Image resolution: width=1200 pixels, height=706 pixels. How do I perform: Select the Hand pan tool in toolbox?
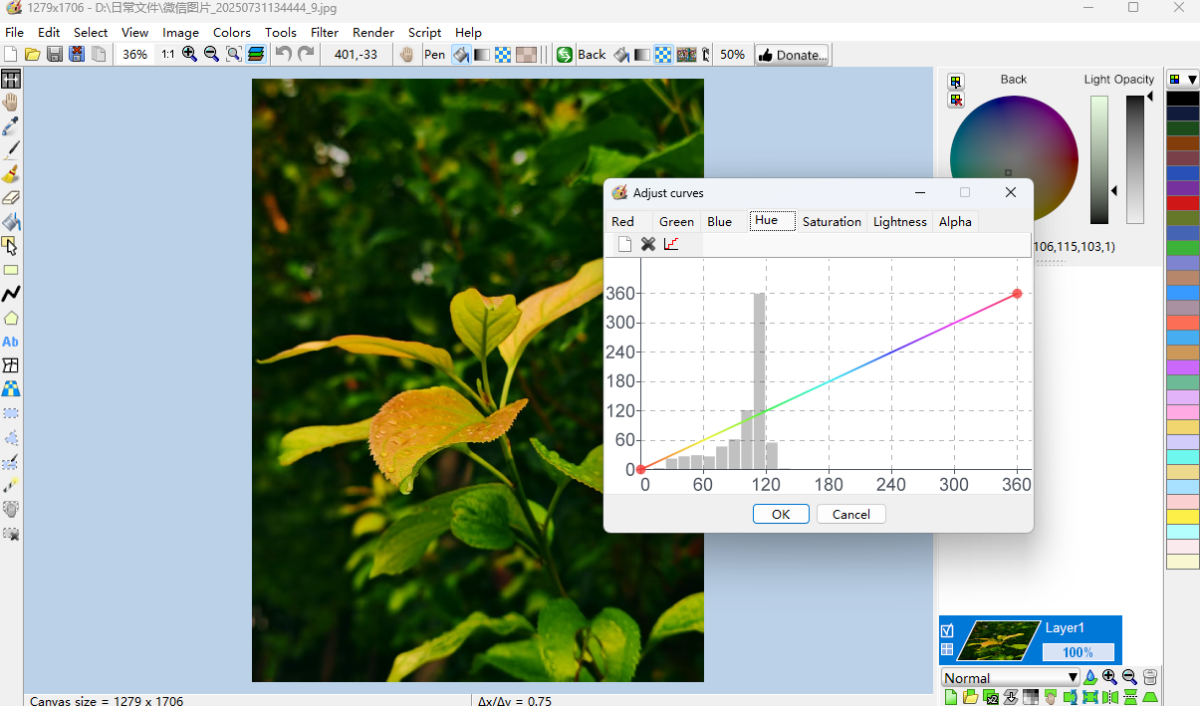tap(11, 102)
